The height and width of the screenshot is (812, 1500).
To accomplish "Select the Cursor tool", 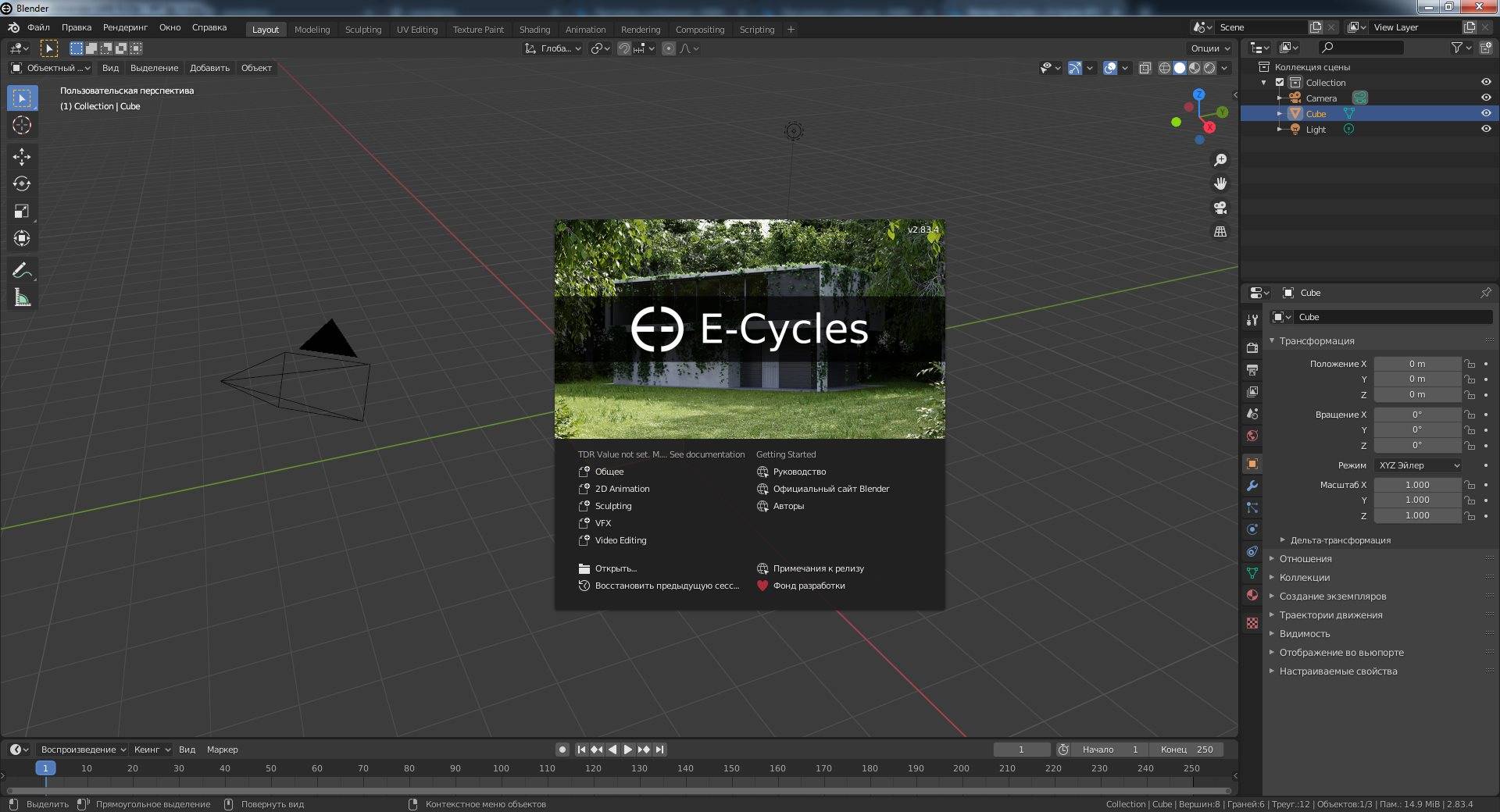I will (x=22, y=125).
